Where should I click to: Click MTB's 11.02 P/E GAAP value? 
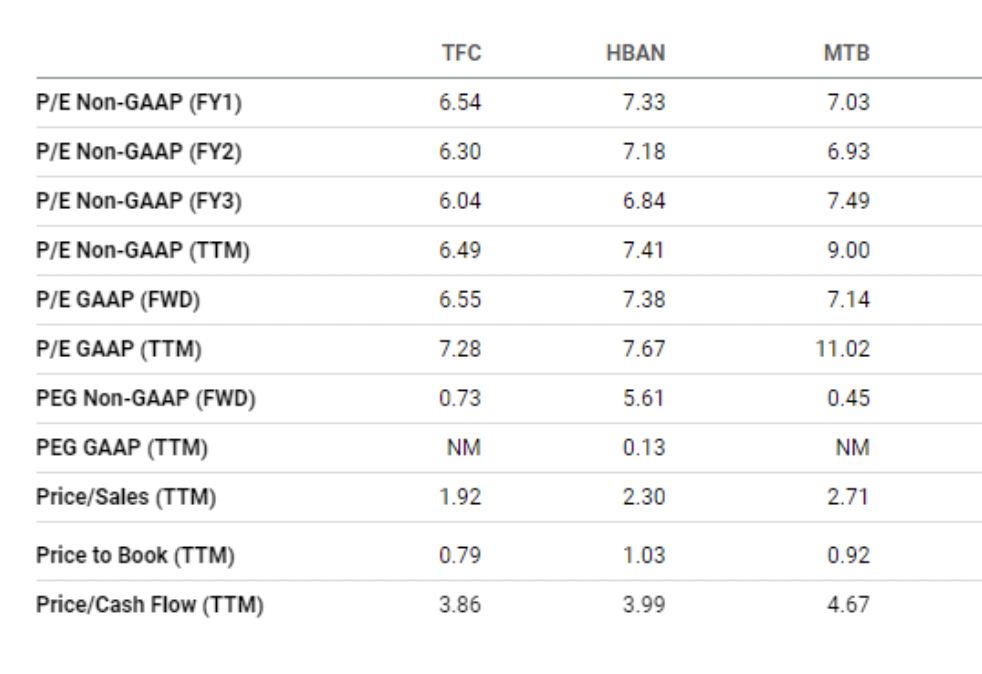tap(843, 349)
